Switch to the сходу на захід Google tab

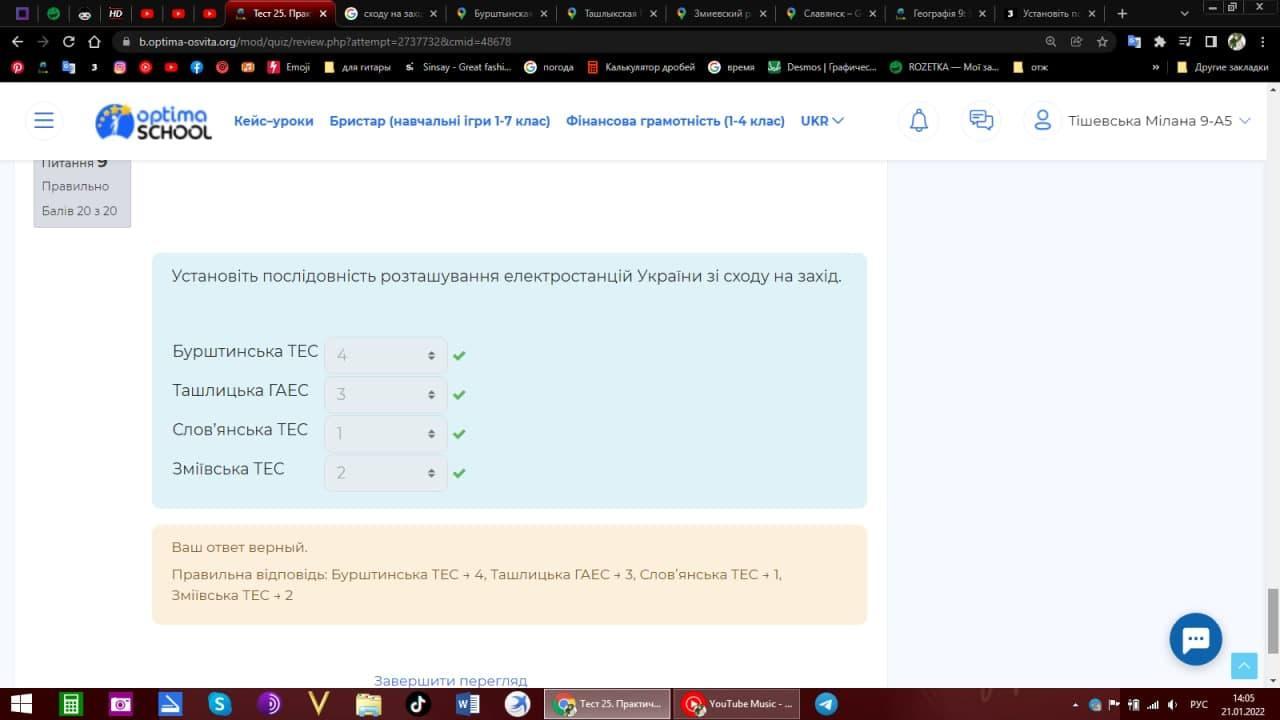(390, 14)
